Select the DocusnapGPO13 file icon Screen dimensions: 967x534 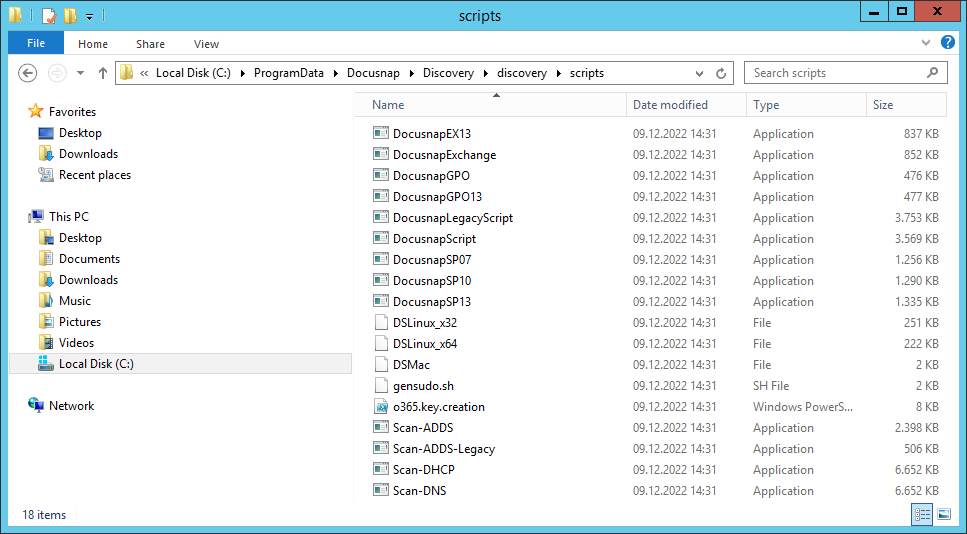[381, 195]
